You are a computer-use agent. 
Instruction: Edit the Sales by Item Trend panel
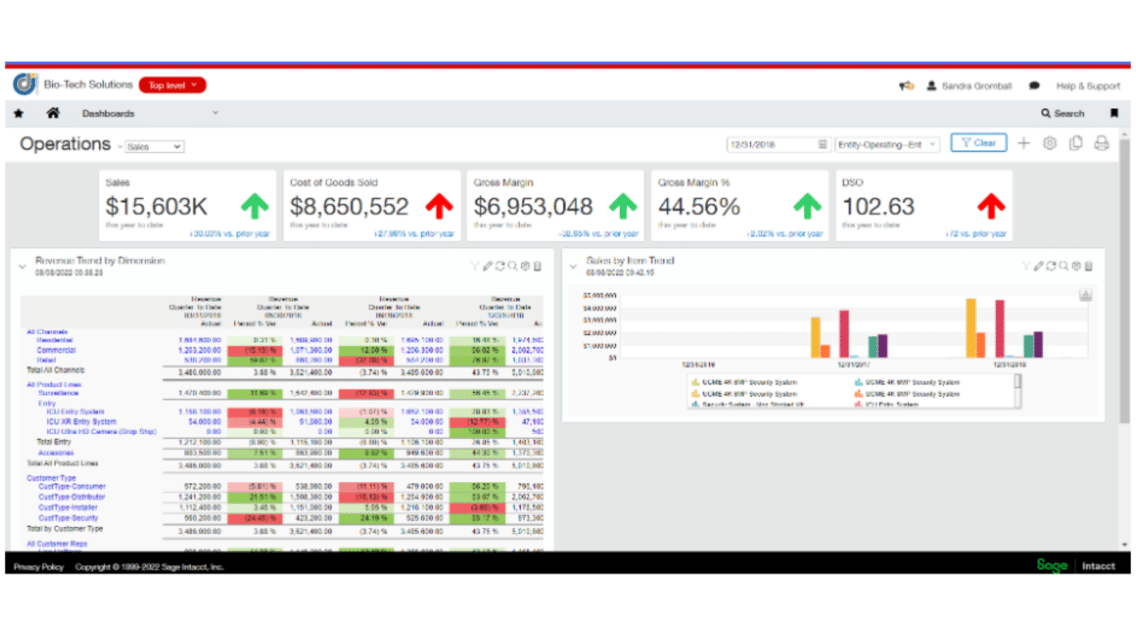[x=1038, y=267]
